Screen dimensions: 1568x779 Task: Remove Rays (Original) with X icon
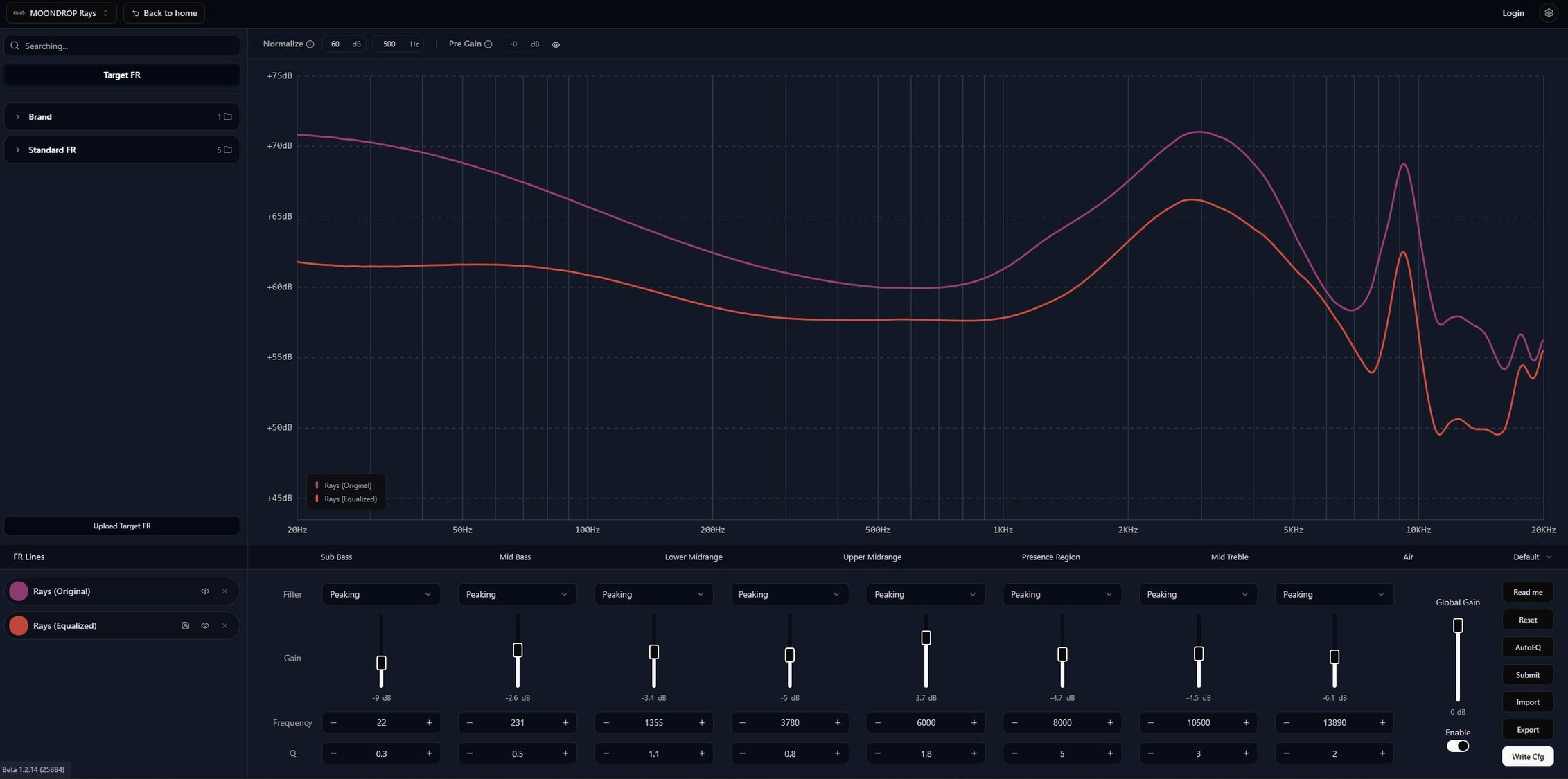[224, 591]
